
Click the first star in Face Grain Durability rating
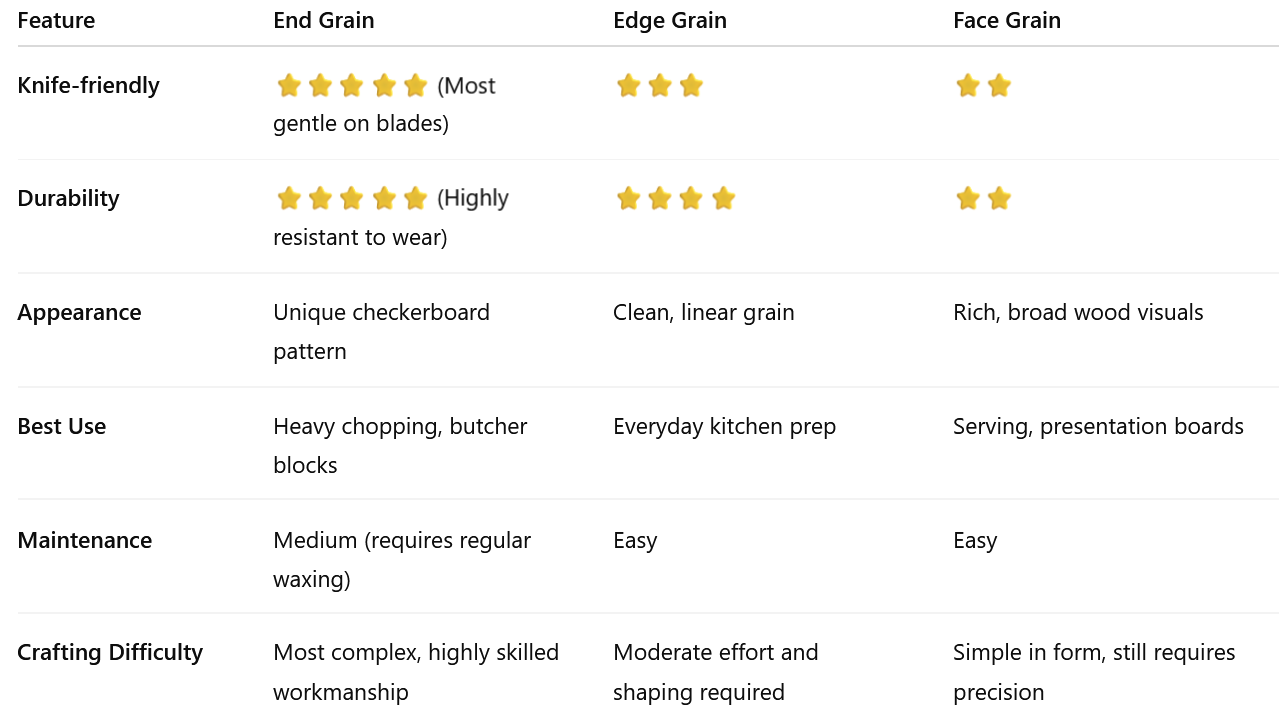tap(967, 199)
